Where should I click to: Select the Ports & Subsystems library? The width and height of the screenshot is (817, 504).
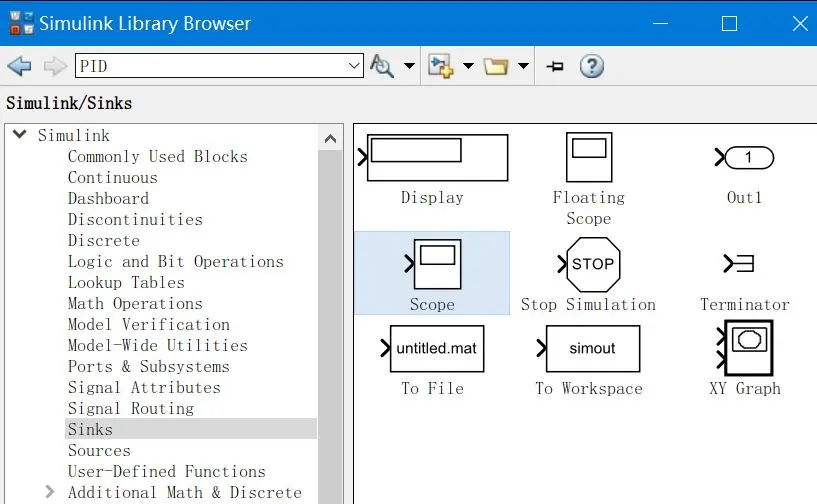pyautogui.click(x=149, y=366)
